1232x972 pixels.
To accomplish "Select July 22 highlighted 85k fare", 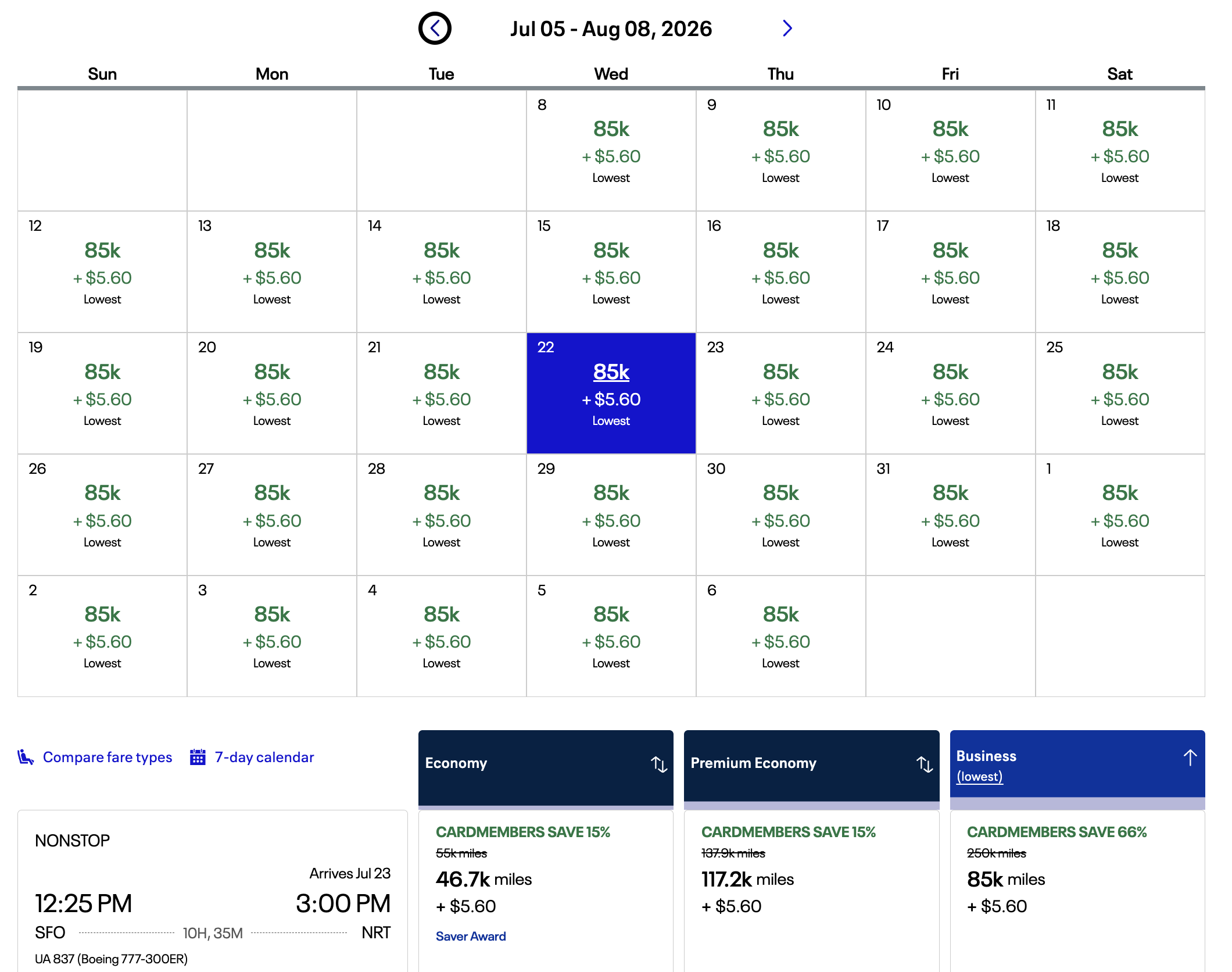I will pos(611,393).
